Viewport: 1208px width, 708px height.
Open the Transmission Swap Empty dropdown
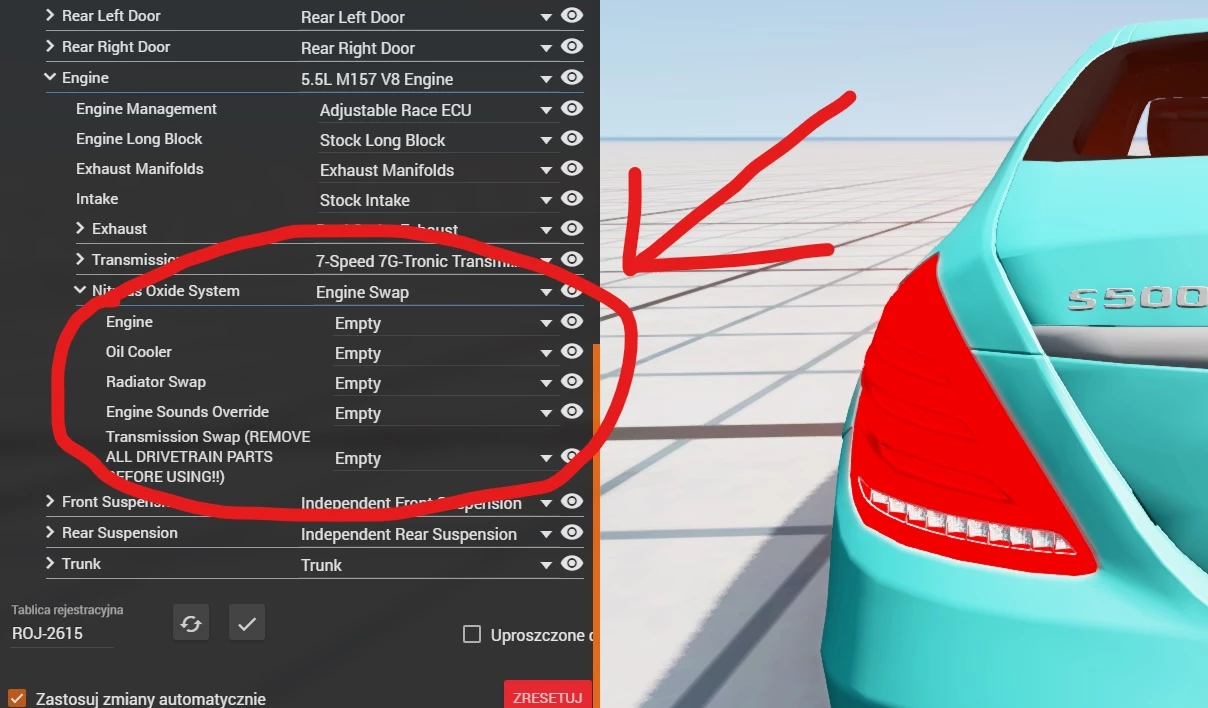545,456
